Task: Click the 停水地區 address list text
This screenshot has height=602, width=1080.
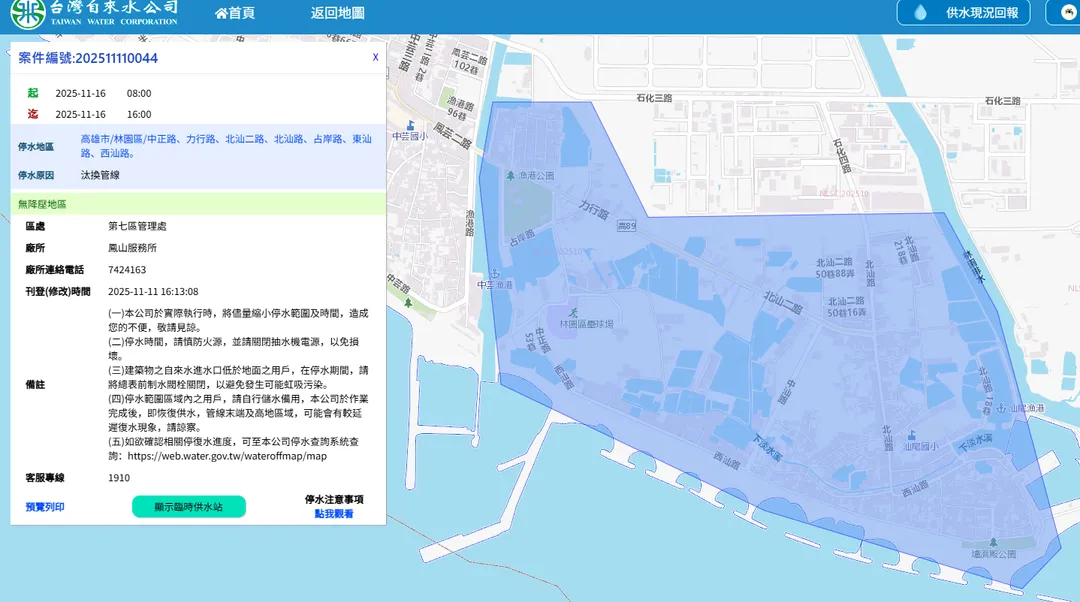Action: [x=226, y=146]
